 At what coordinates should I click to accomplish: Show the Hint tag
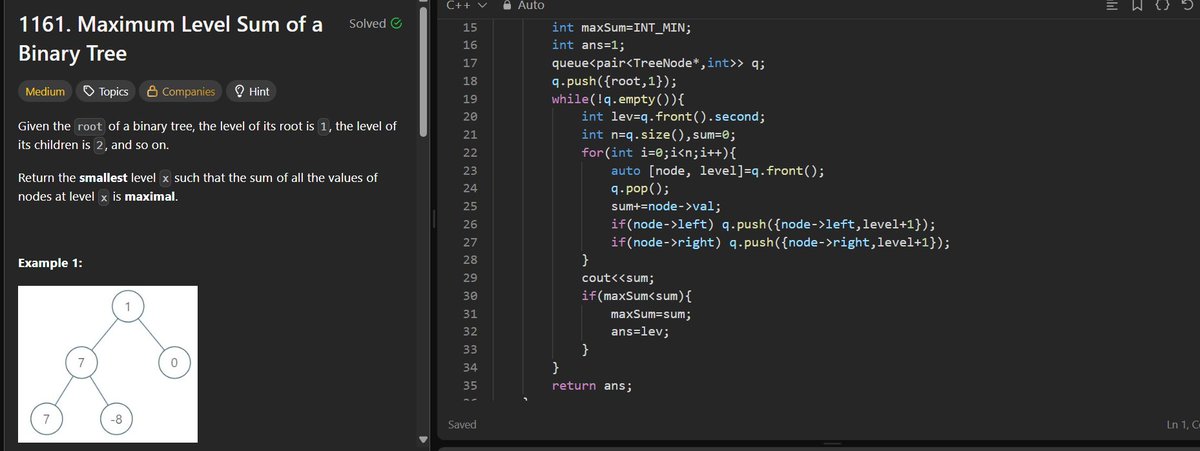(x=252, y=91)
